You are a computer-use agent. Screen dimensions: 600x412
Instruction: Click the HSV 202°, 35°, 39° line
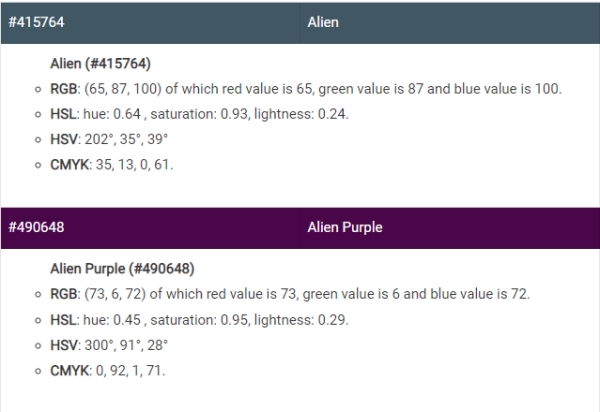click(109, 139)
